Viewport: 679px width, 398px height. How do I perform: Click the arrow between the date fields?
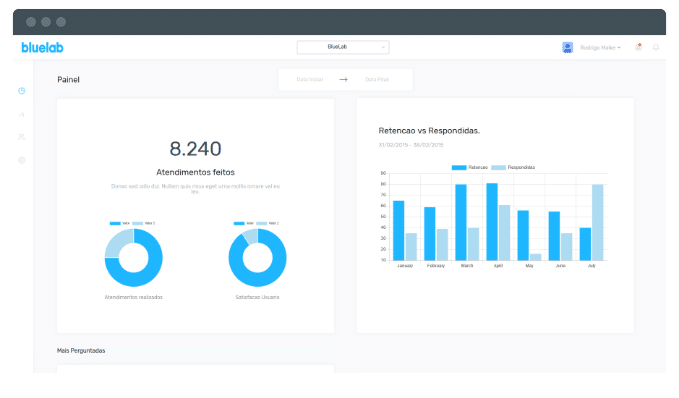click(343, 79)
